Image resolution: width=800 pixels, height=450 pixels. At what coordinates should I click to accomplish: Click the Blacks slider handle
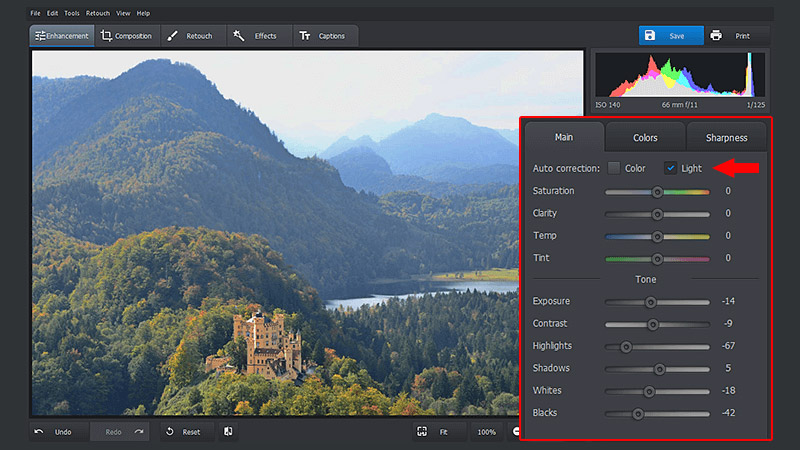637,414
